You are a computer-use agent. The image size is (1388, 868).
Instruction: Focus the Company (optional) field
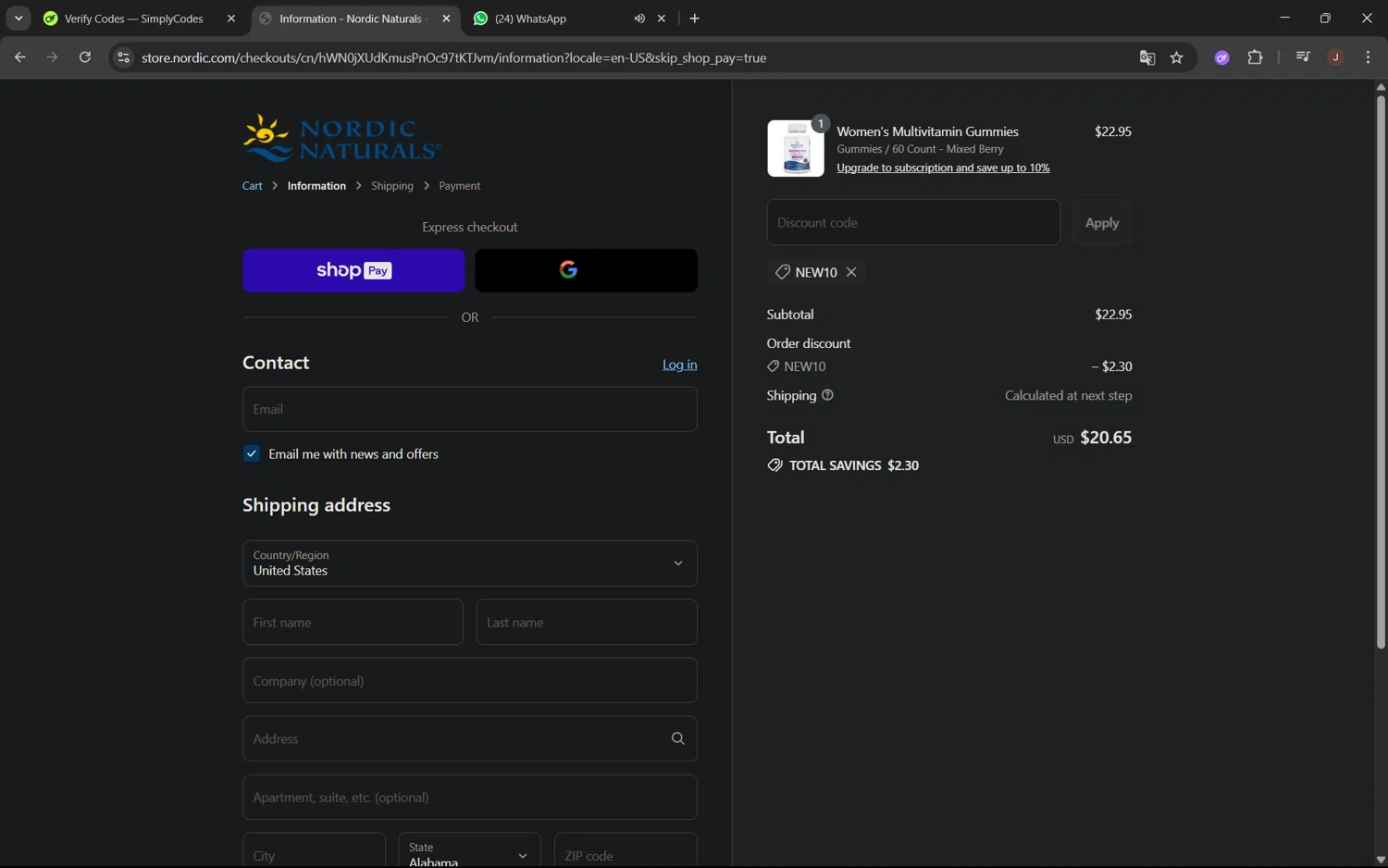tap(470, 680)
